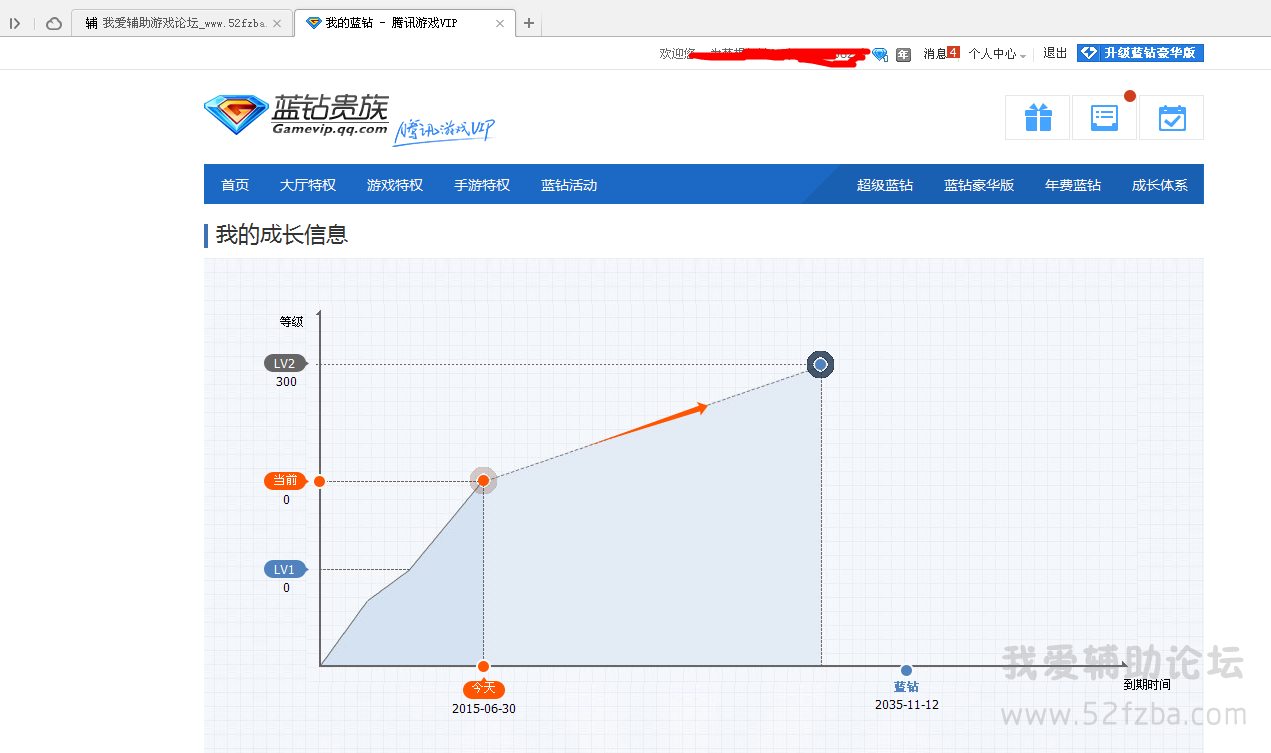
Task: Click the cloud icon in browser bar
Action: pyautogui.click(x=54, y=23)
